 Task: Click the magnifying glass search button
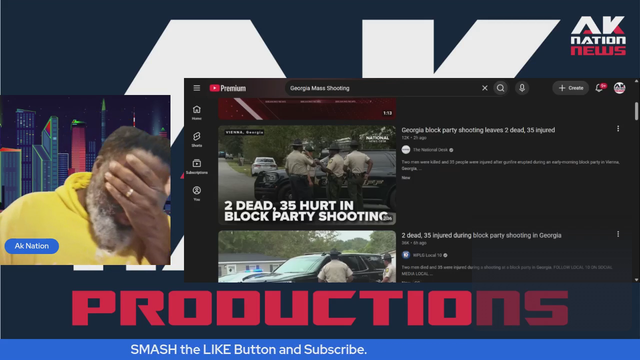point(500,88)
